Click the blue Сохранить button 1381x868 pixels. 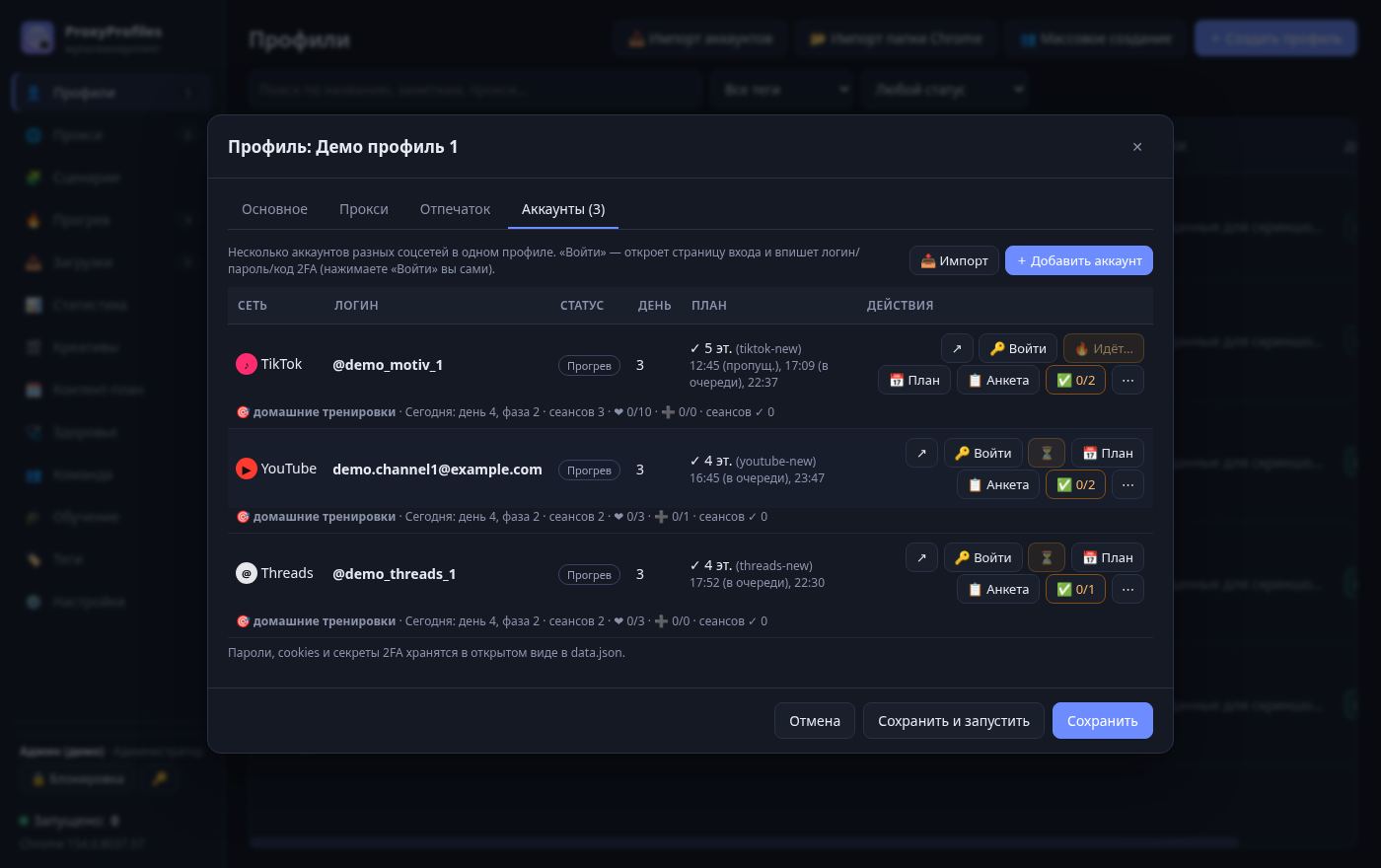coord(1103,721)
